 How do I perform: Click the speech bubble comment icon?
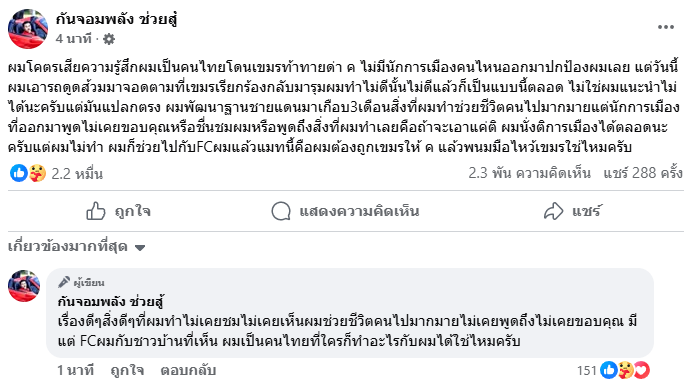pyautogui.click(x=281, y=211)
